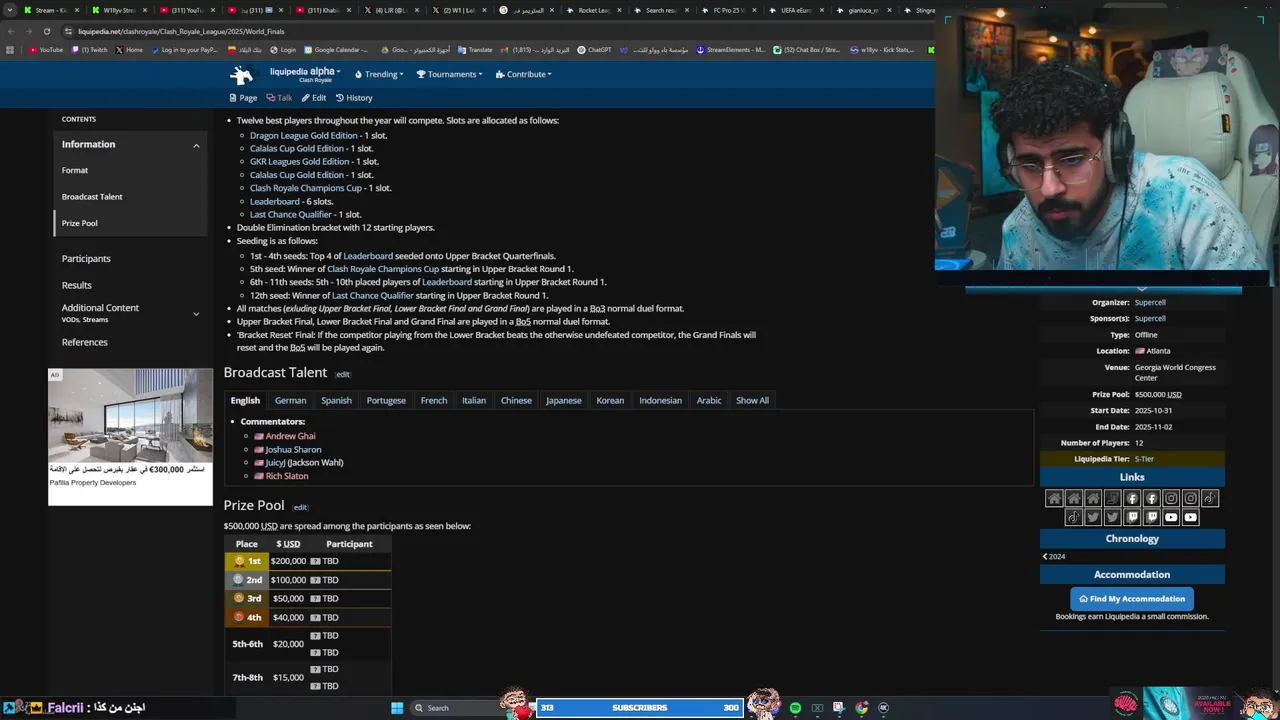The width and height of the screenshot is (1280, 720).
Task: Open Google Chrome from the taskbar
Action: coord(862,708)
